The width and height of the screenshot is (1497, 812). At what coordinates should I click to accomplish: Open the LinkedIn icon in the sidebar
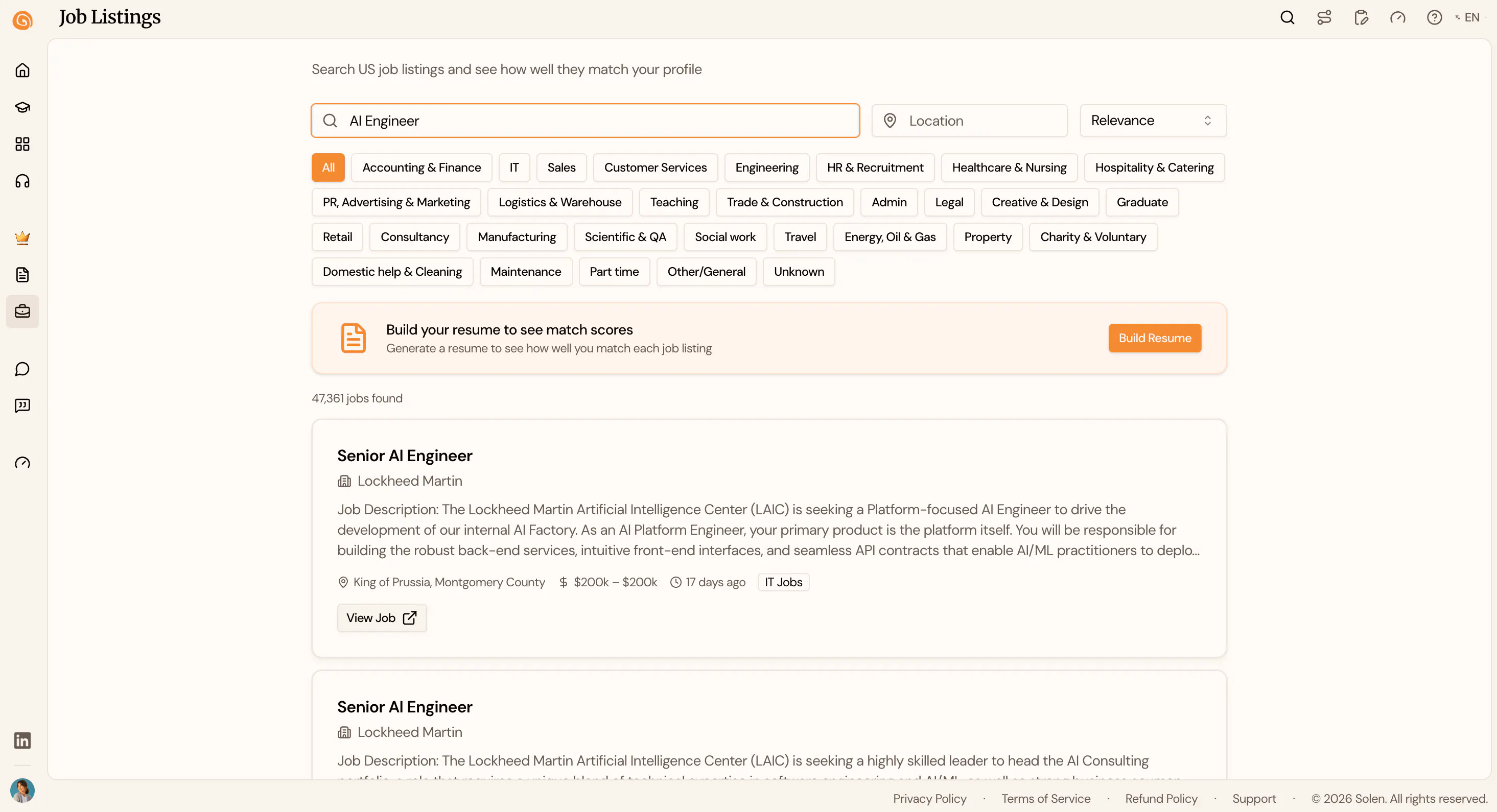[x=22, y=741]
